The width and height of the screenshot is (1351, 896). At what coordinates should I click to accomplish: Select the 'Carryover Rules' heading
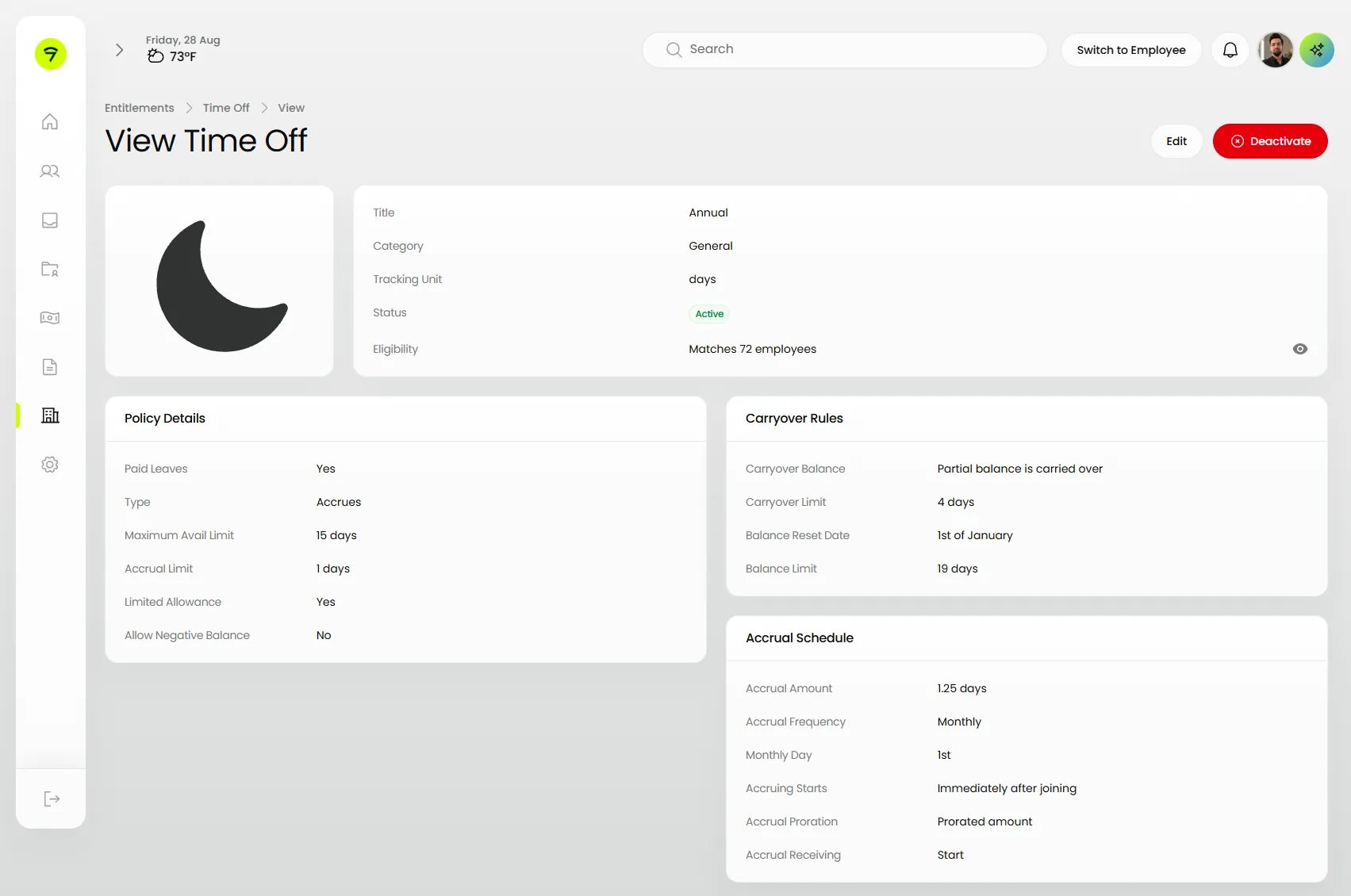tap(794, 419)
